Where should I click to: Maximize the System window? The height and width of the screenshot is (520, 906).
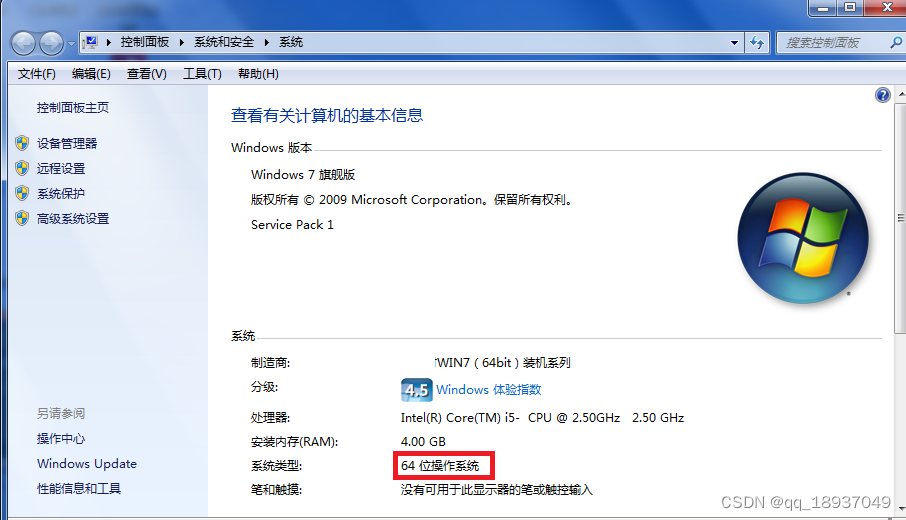pyautogui.click(x=850, y=8)
